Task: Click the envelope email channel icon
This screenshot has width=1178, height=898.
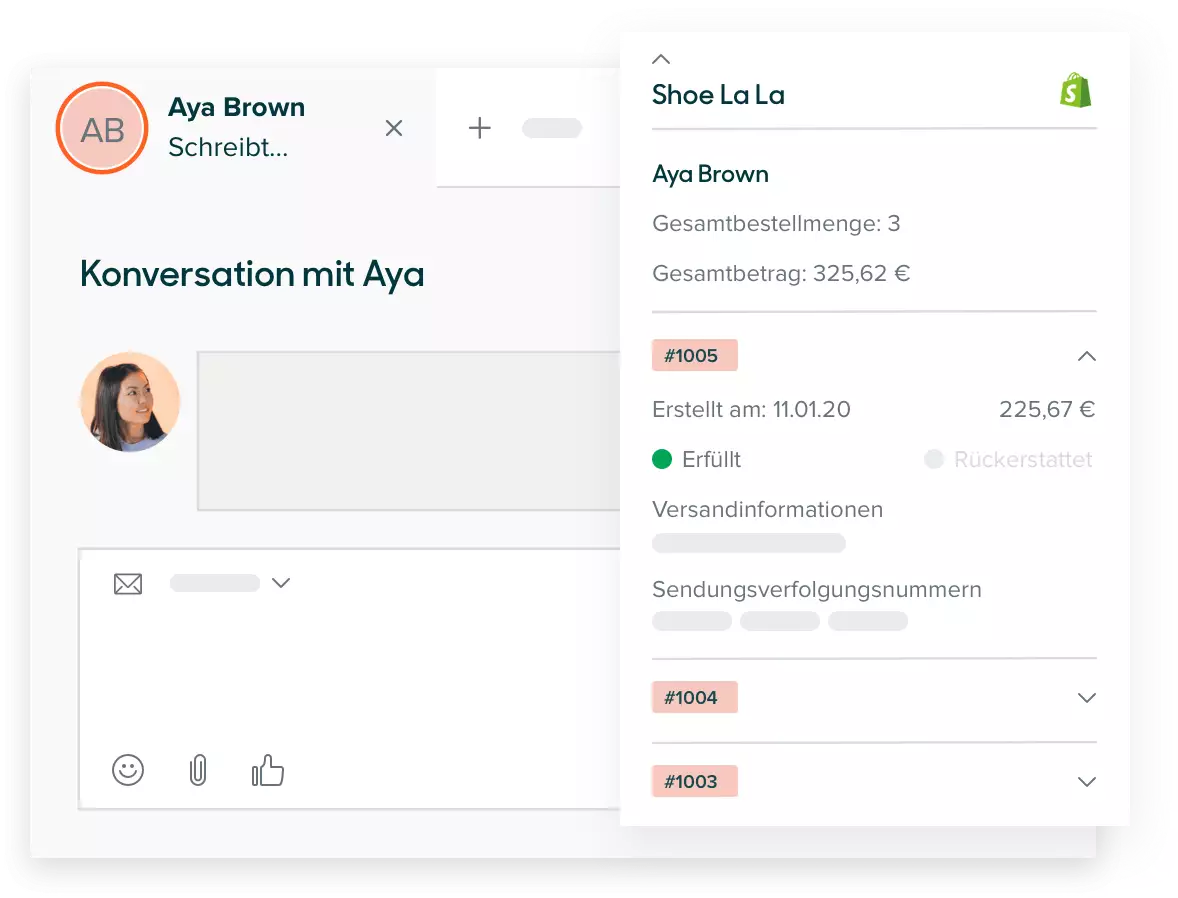Action: pyautogui.click(x=128, y=584)
